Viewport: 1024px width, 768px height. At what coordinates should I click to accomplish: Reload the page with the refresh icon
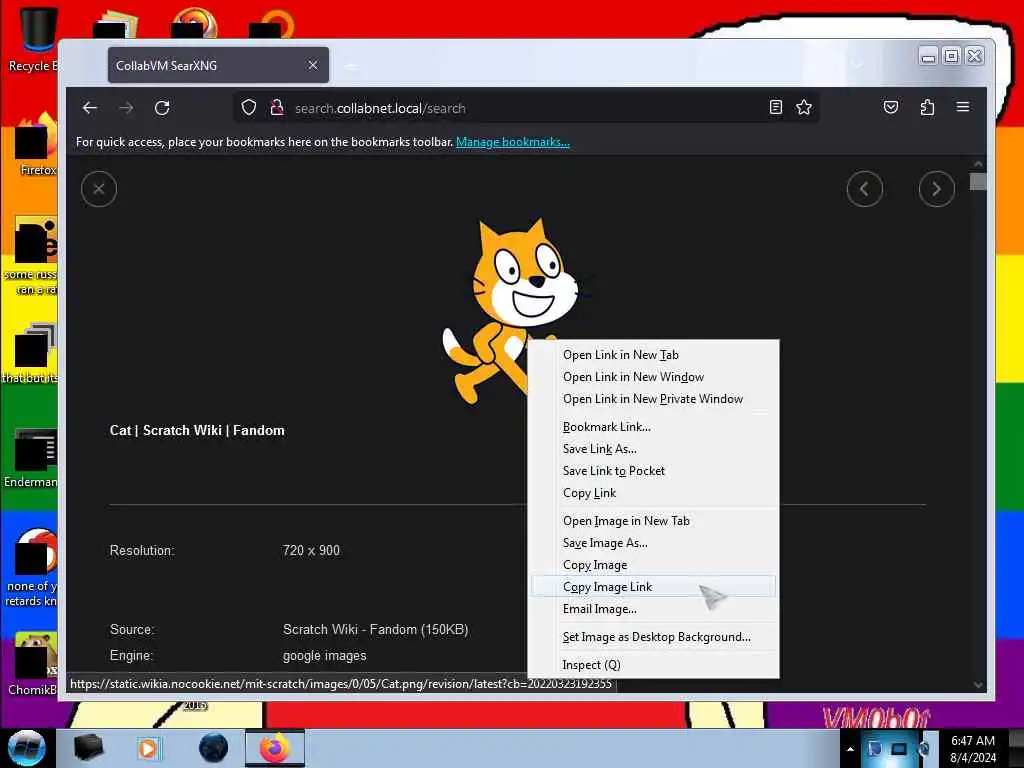pos(162,108)
